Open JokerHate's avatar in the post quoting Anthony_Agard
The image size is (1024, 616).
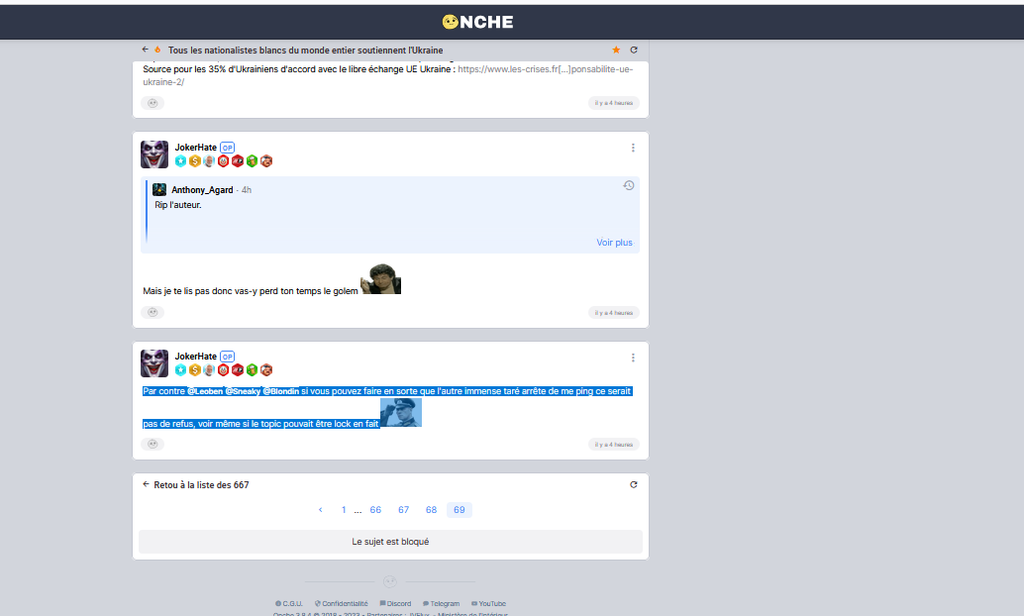click(154, 154)
